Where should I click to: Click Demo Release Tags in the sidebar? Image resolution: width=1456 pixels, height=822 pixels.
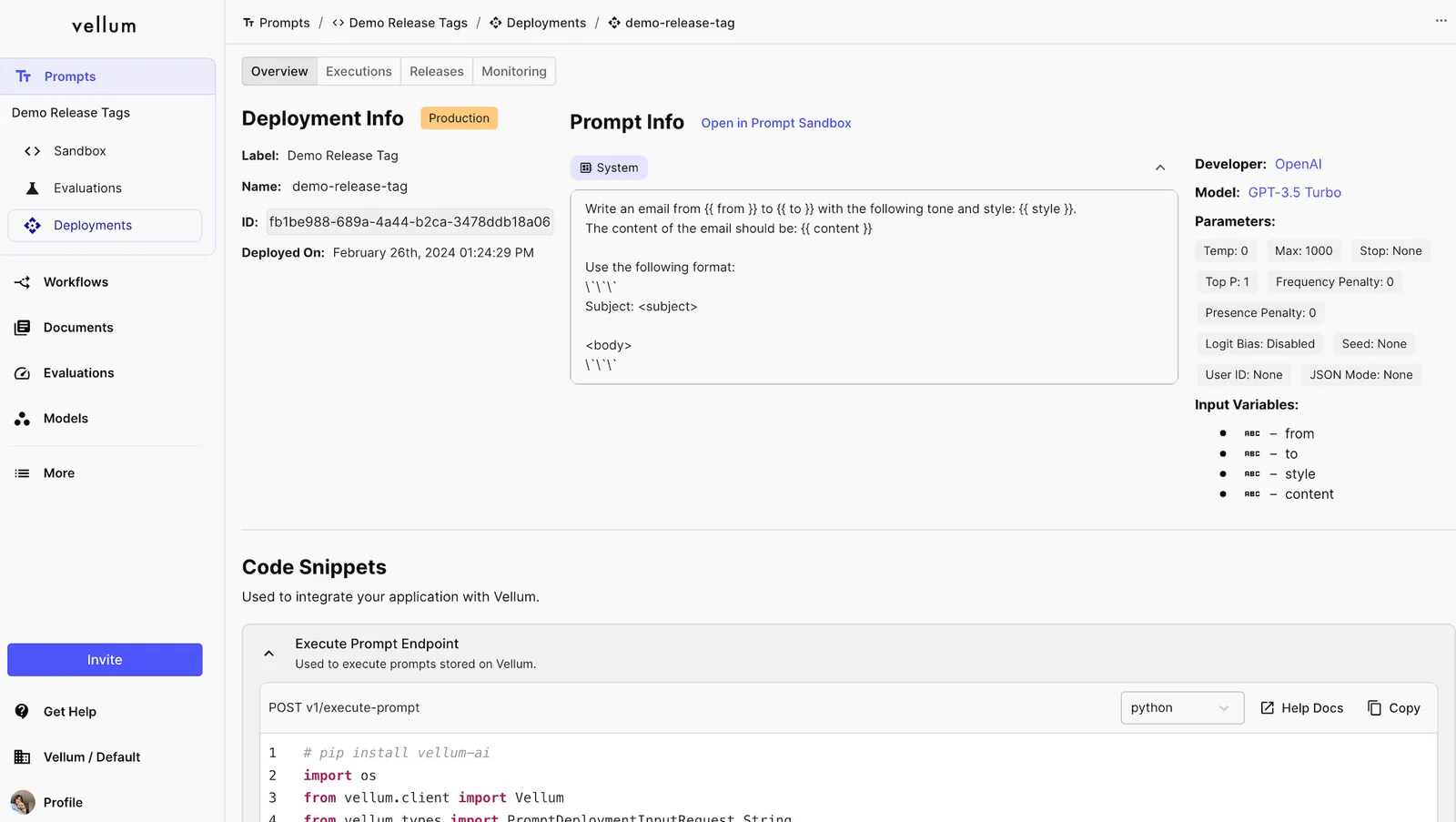71,113
